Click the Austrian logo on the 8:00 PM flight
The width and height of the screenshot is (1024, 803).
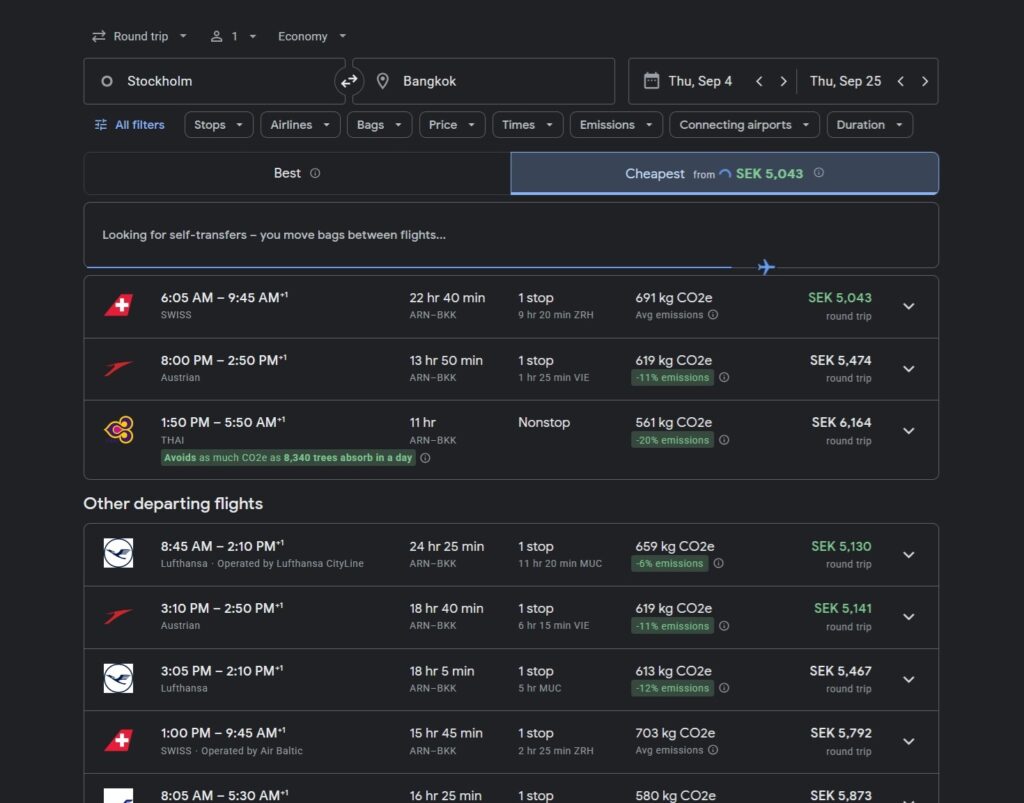pos(118,368)
